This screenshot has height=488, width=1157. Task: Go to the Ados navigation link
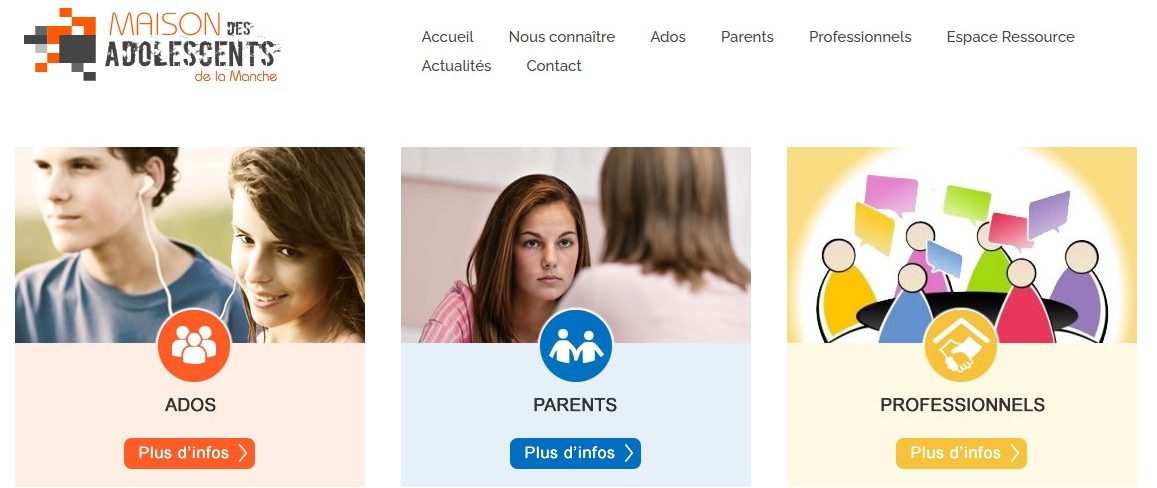click(x=668, y=37)
